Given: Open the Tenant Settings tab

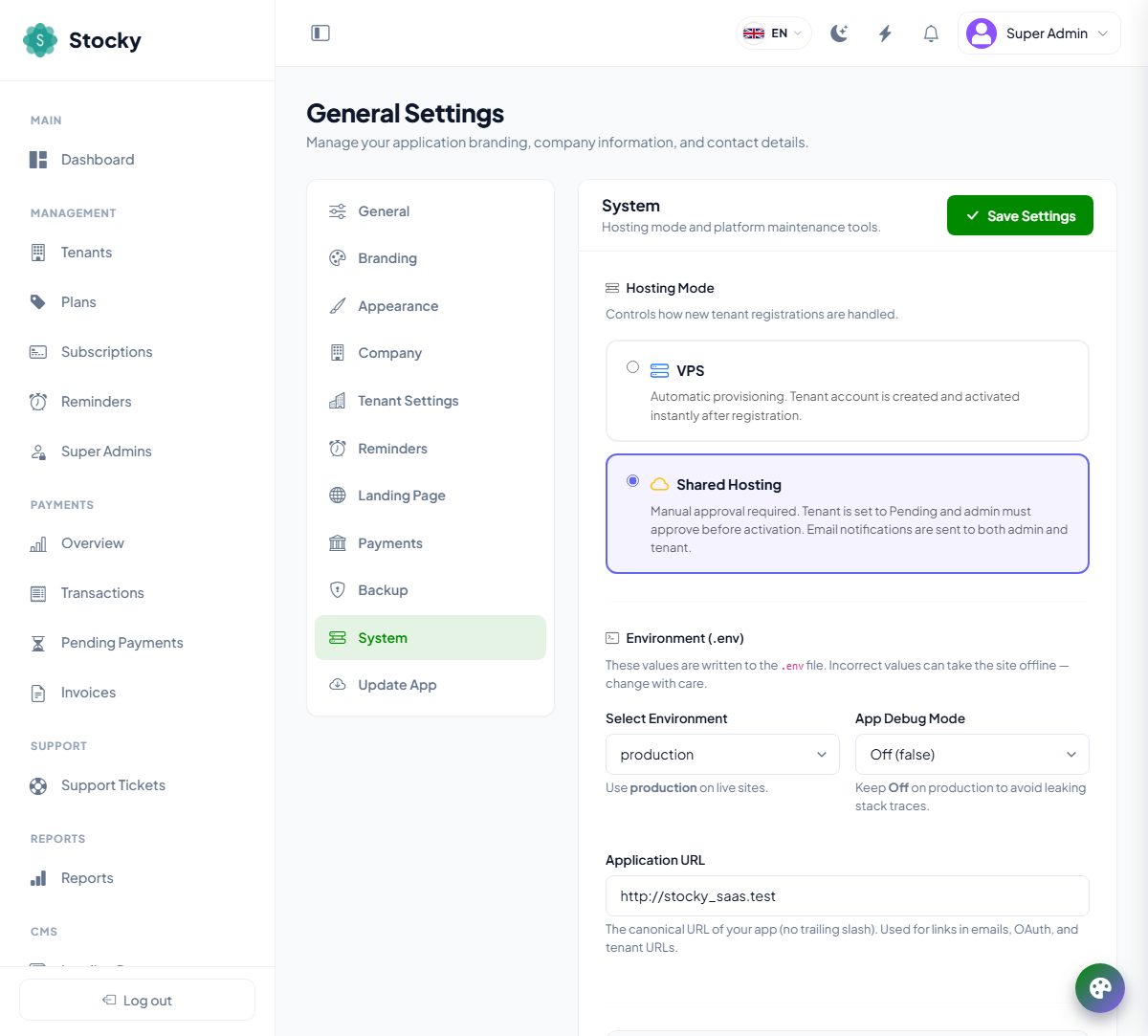Looking at the screenshot, I should pyautogui.click(x=430, y=401).
